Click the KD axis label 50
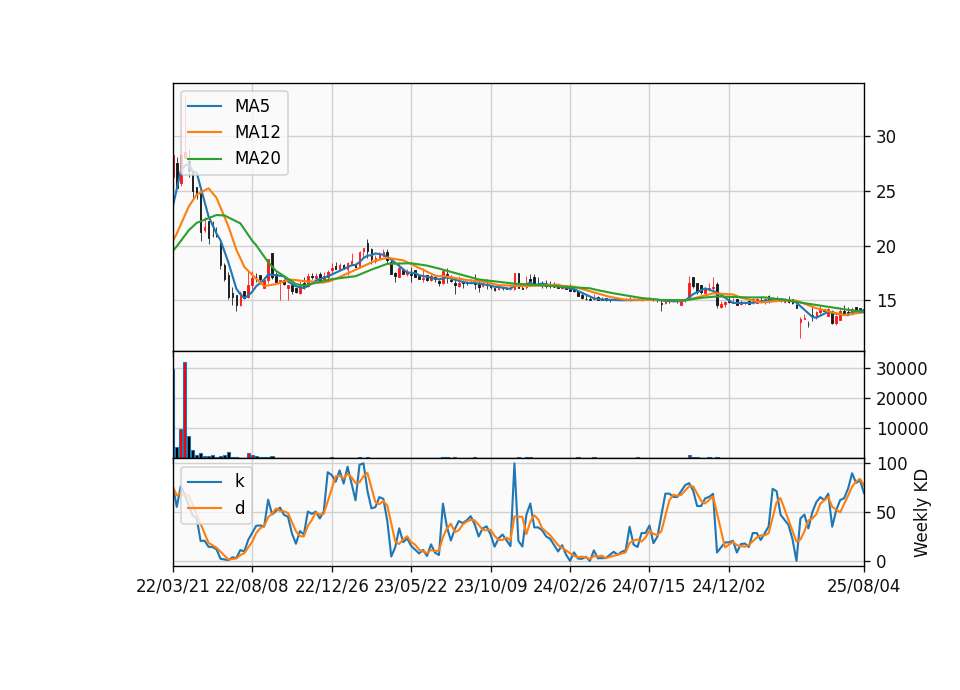The image size is (960, 690). pos(886,512)
